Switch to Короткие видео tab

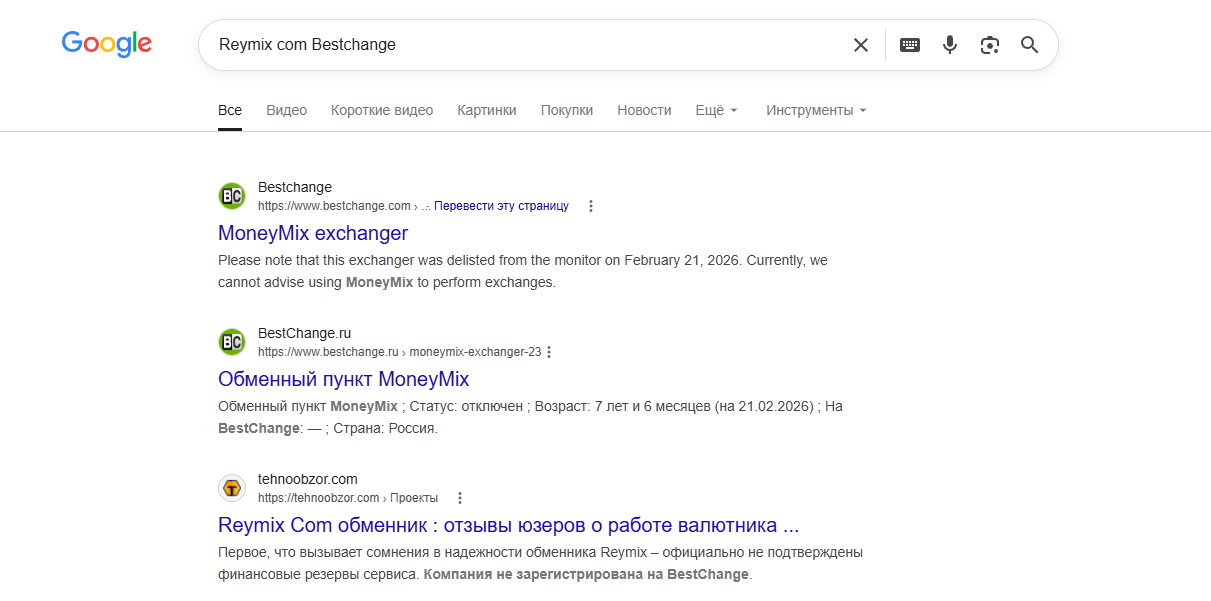coord(382,110)
